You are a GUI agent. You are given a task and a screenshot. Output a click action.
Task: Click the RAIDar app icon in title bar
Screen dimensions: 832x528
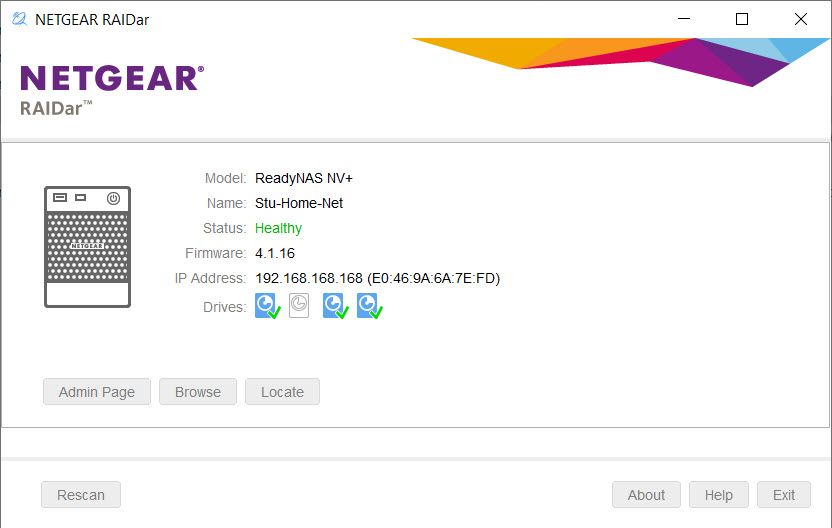click(x=18, y=19)
